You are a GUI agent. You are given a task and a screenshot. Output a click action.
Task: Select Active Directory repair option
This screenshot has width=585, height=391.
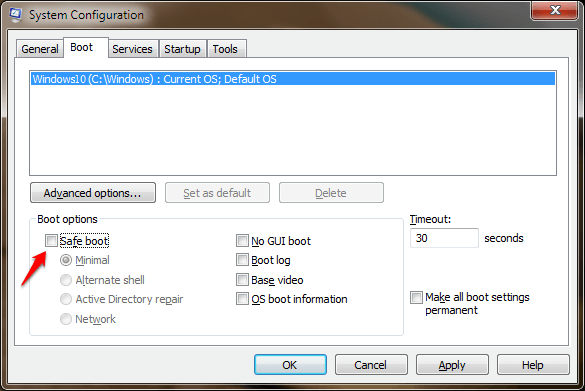point(66,299)
